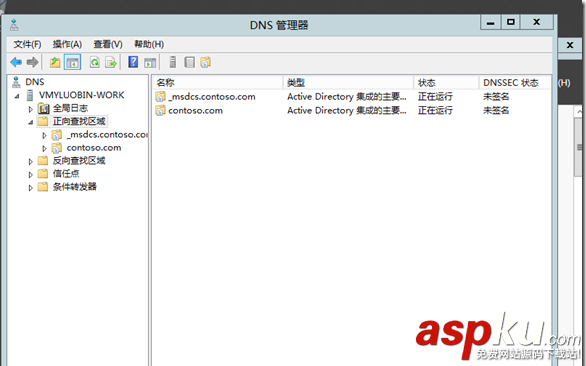Click the 未签名 cell of _msdcs.contoso.com row

[x=496, y=97]
